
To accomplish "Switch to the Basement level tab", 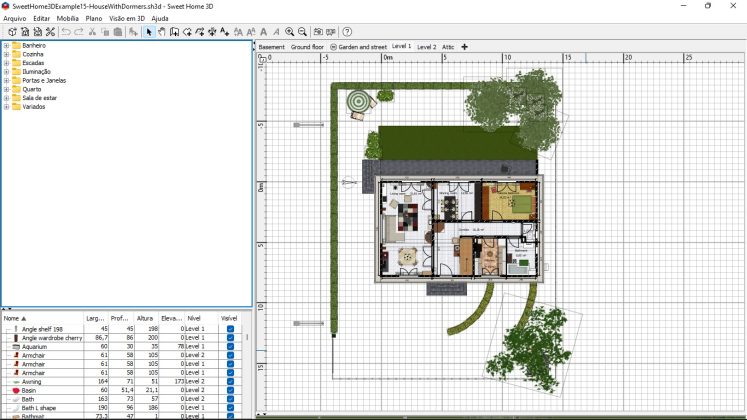I will pos(272,47).
